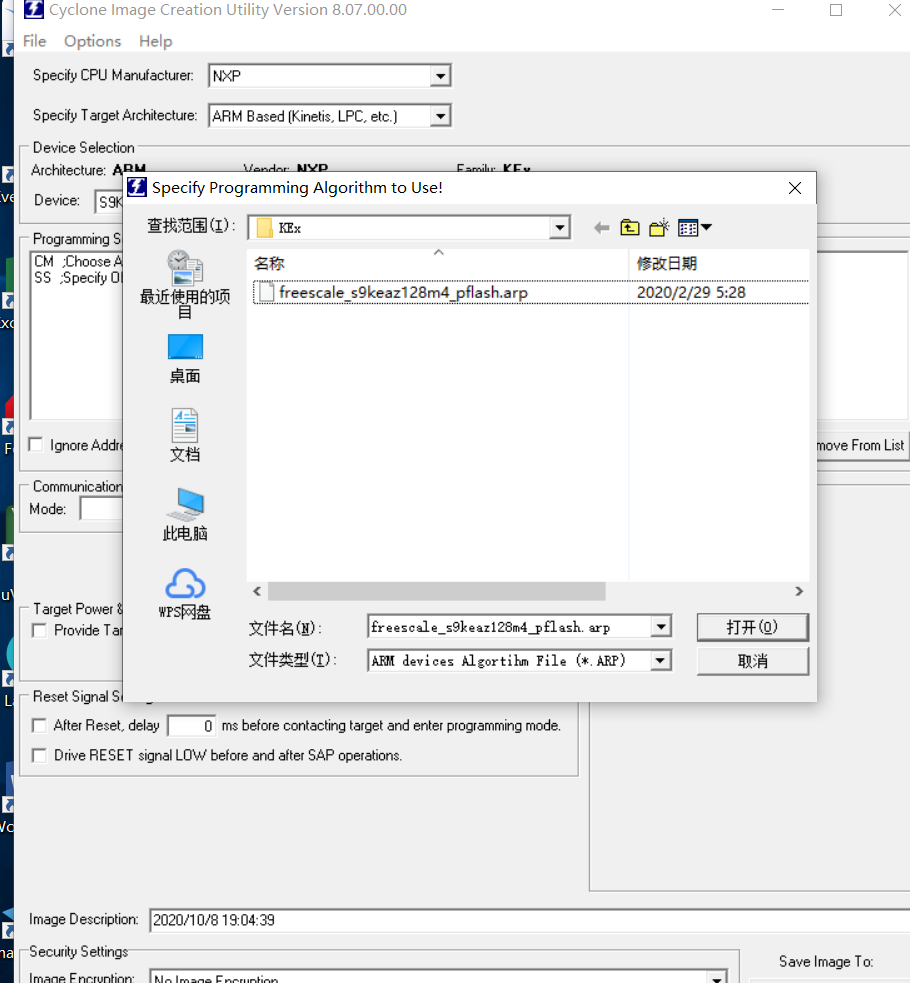
Task: Click the Image Description text field
Action: coord(530,920)
